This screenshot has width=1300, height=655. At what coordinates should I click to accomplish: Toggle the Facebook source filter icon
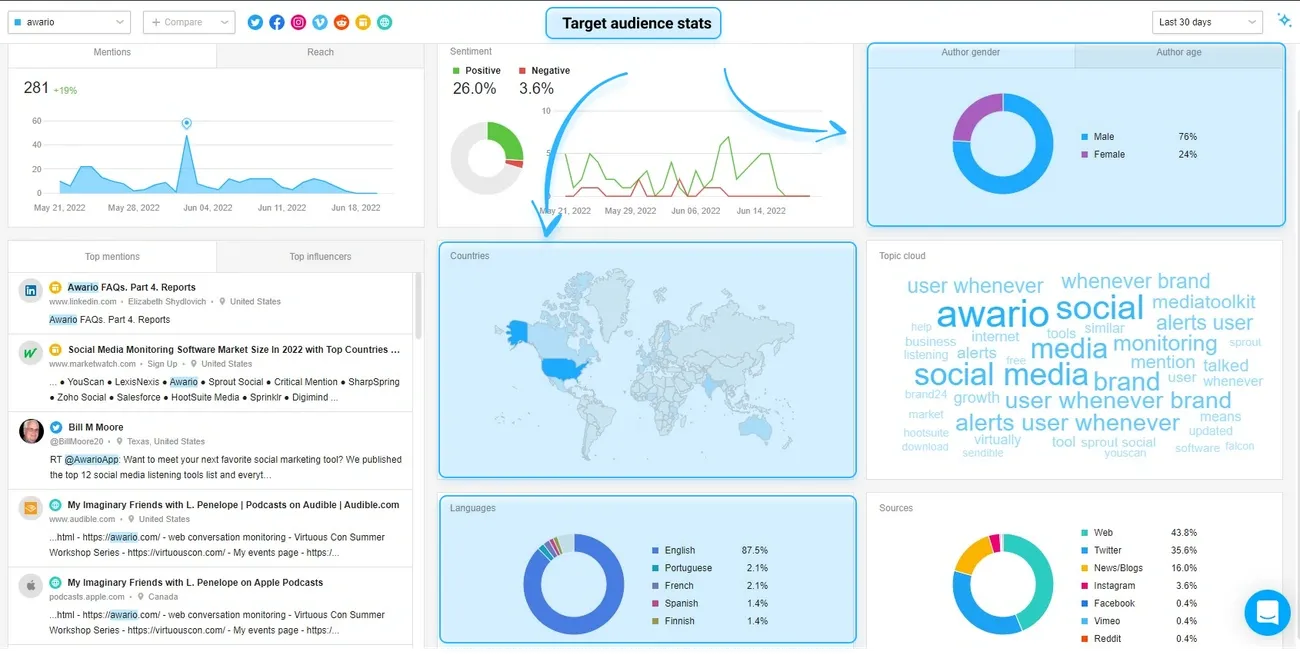pos(276,22)
